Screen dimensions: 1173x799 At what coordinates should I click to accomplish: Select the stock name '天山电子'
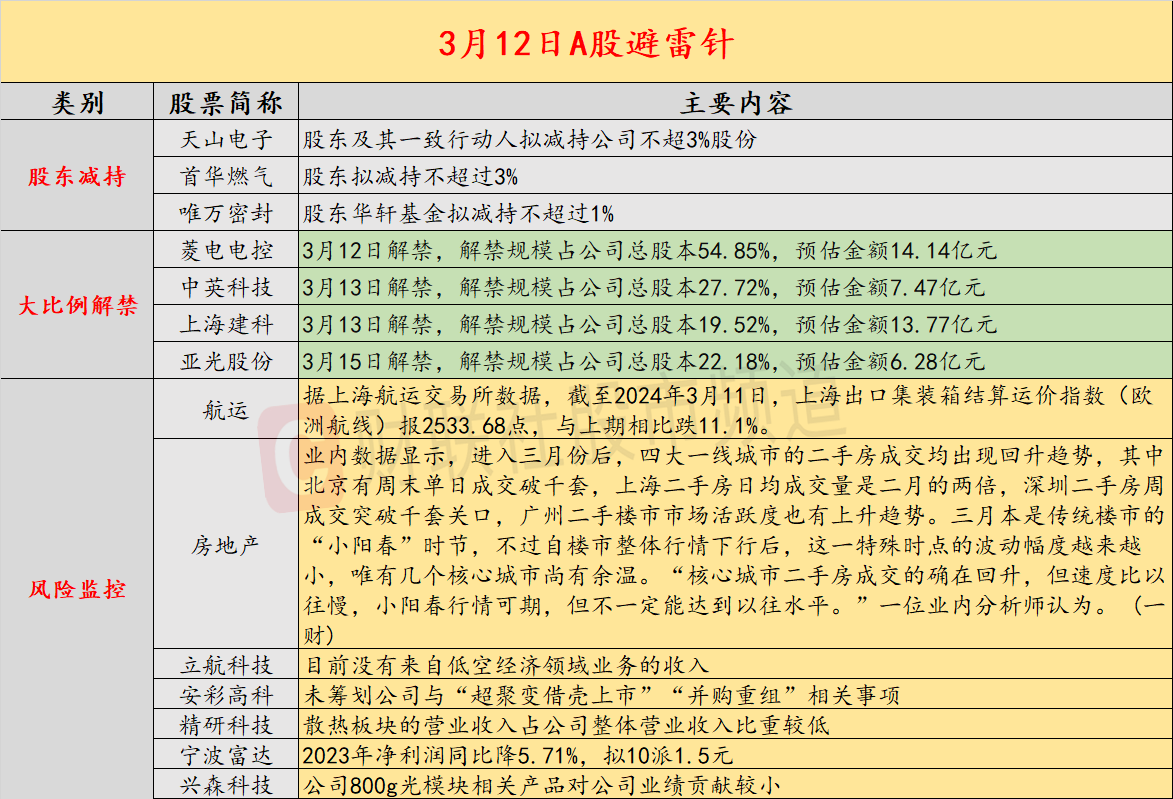(x=226, y=139)
